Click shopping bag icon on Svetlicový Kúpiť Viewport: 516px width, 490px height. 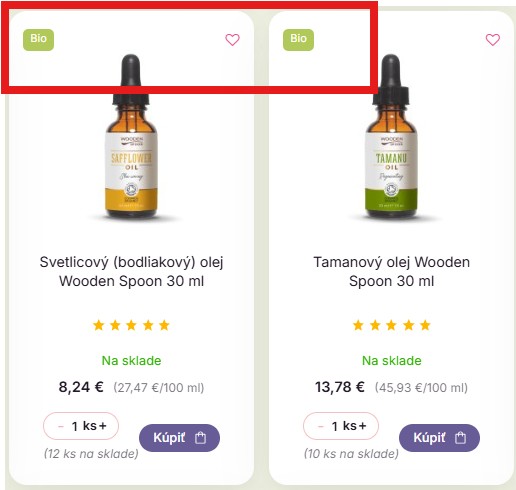(x=200, y=437)
